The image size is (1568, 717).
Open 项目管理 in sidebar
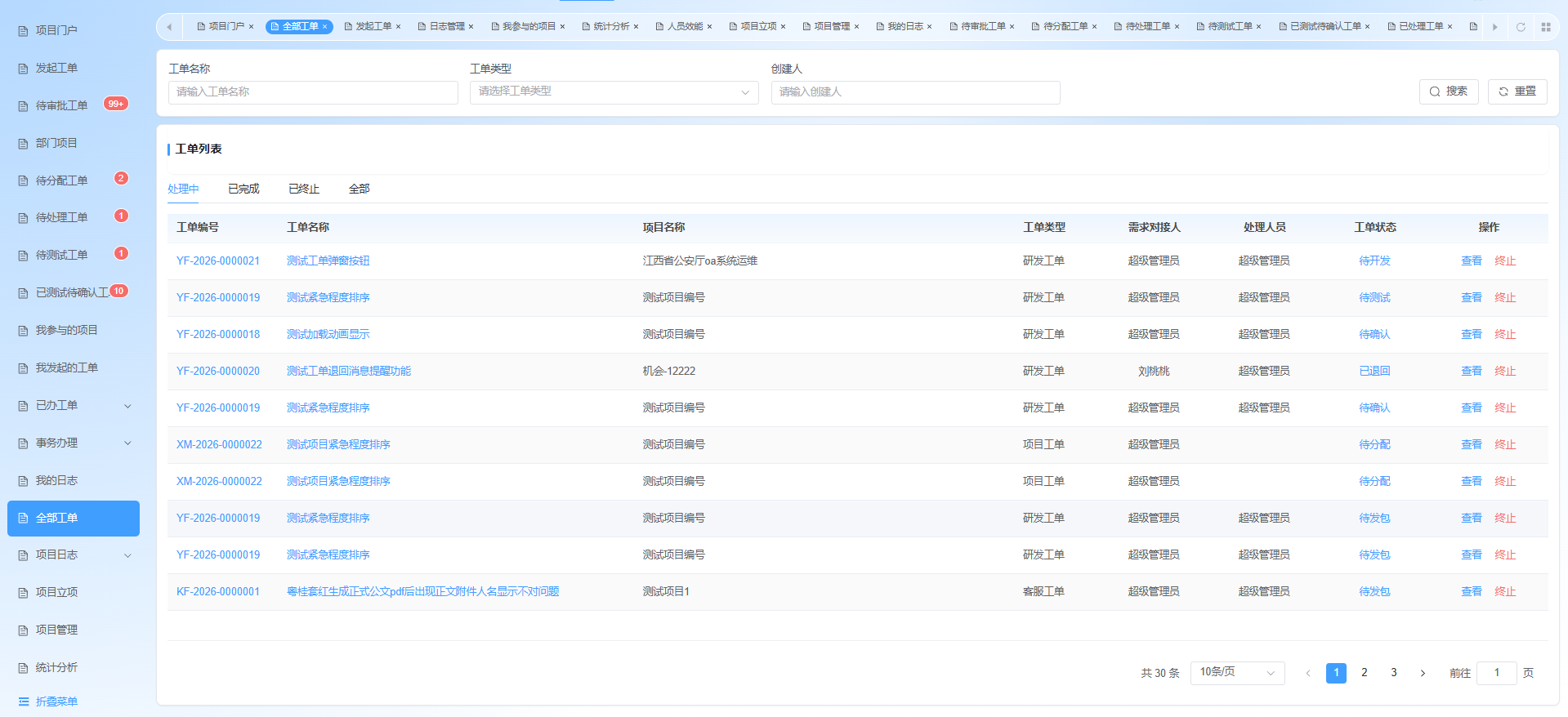click(x=56, y=630)
